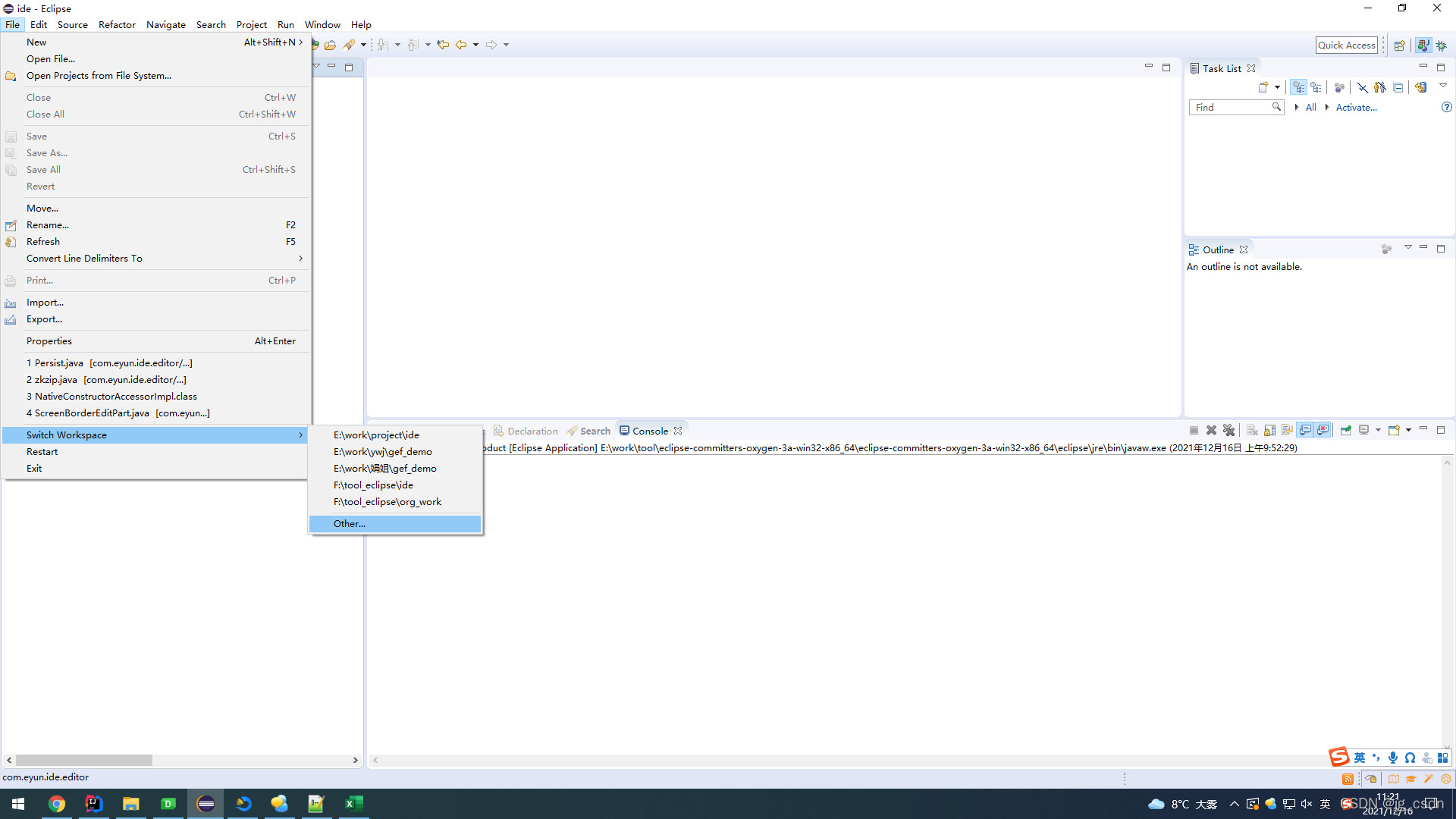Click Hide Completed Tasks icon

1363,88
